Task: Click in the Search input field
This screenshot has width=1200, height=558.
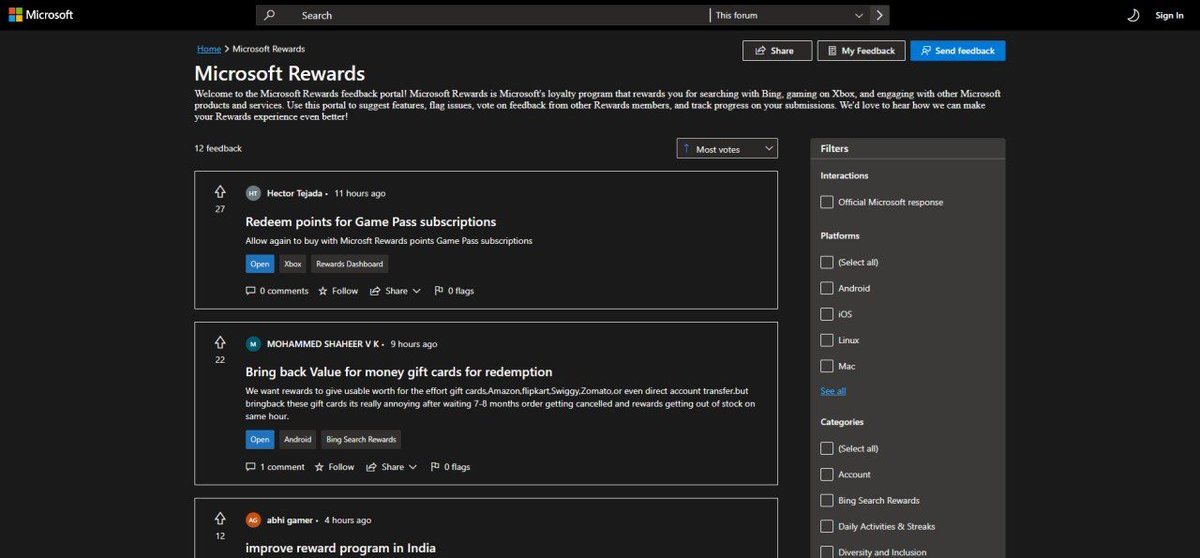Action: pos(495,15)
